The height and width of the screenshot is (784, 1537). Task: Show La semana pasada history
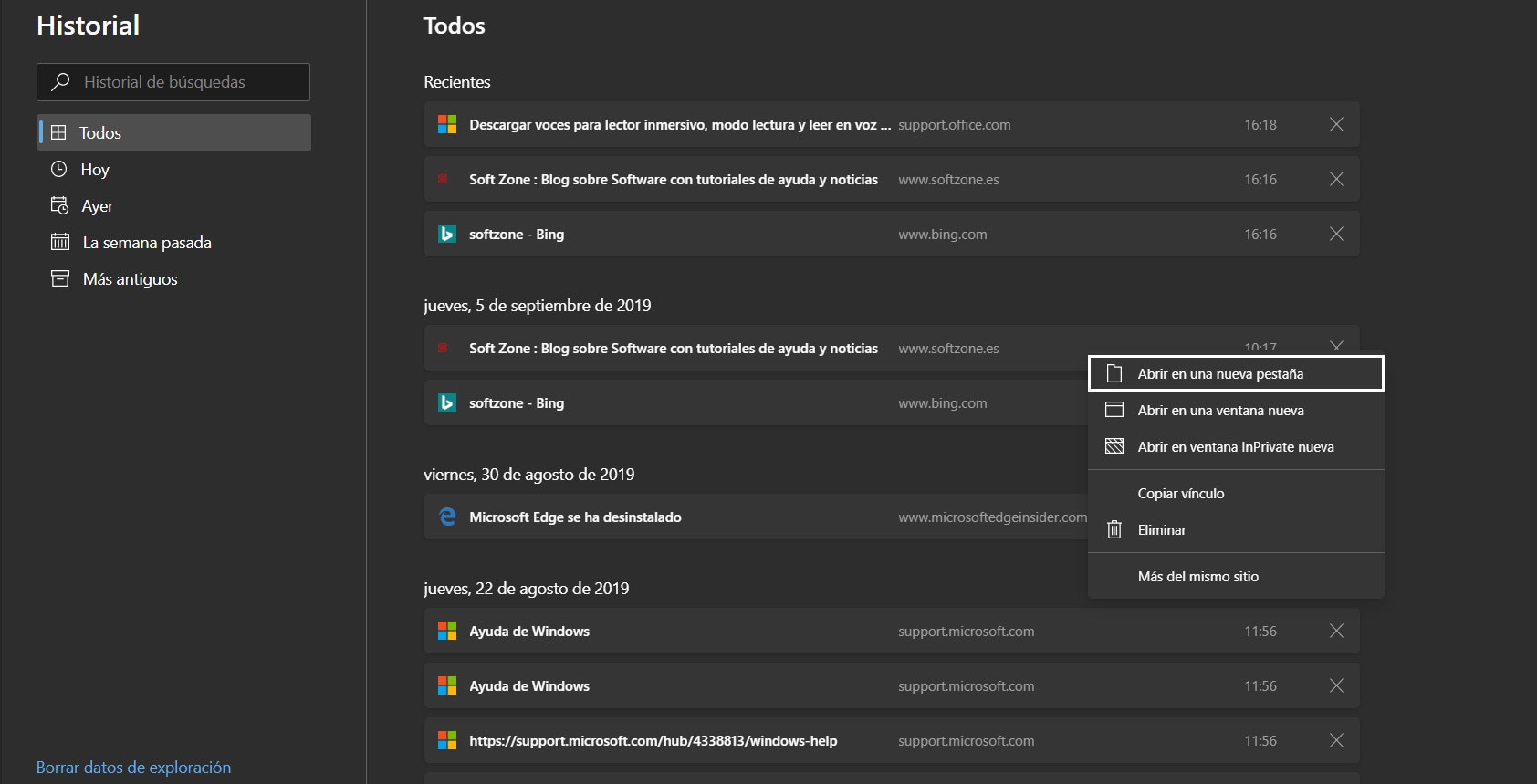pyautogui.click(x=146, y=243)
